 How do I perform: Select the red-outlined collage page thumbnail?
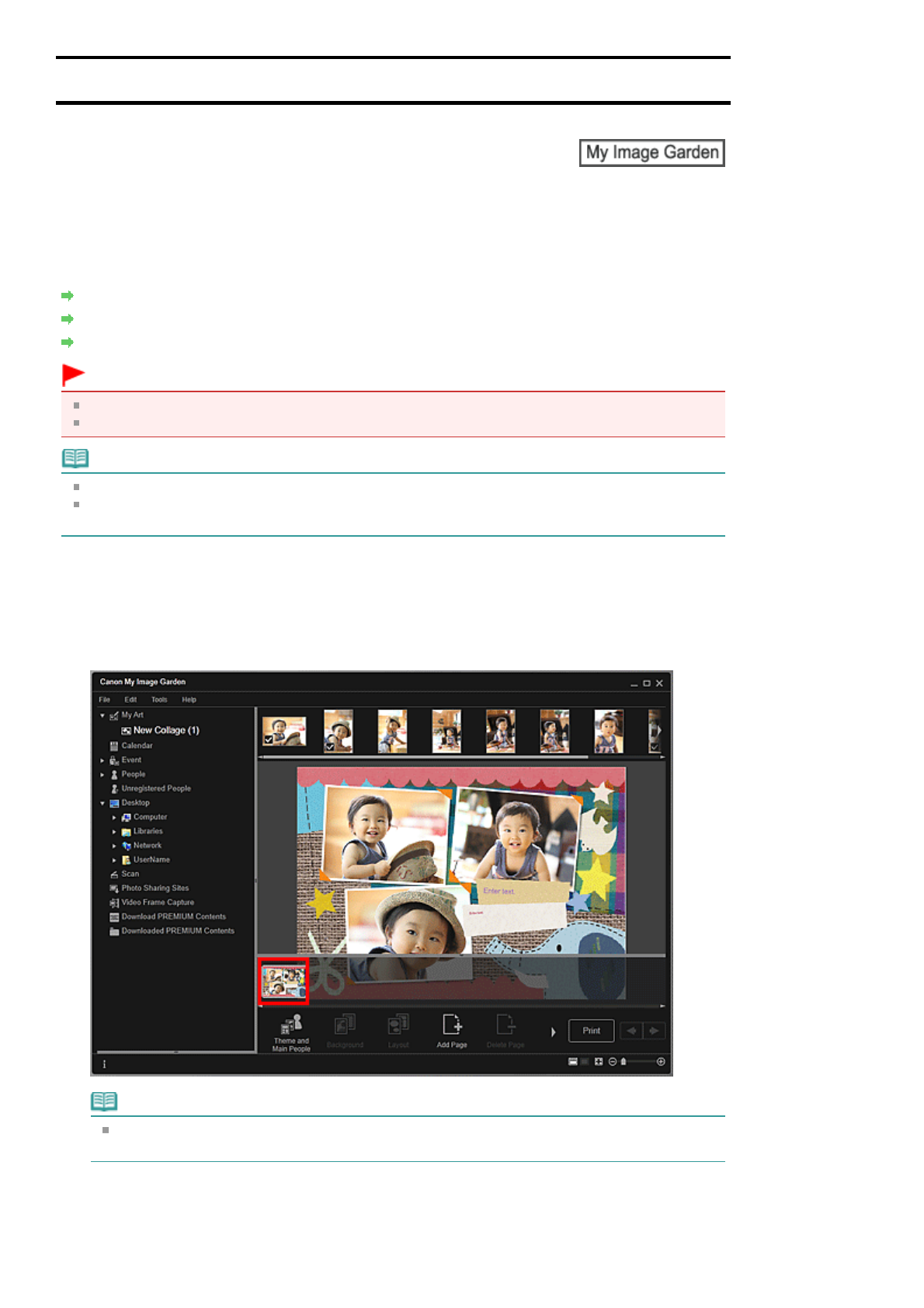pyautogui.click(x=283, y=982)
